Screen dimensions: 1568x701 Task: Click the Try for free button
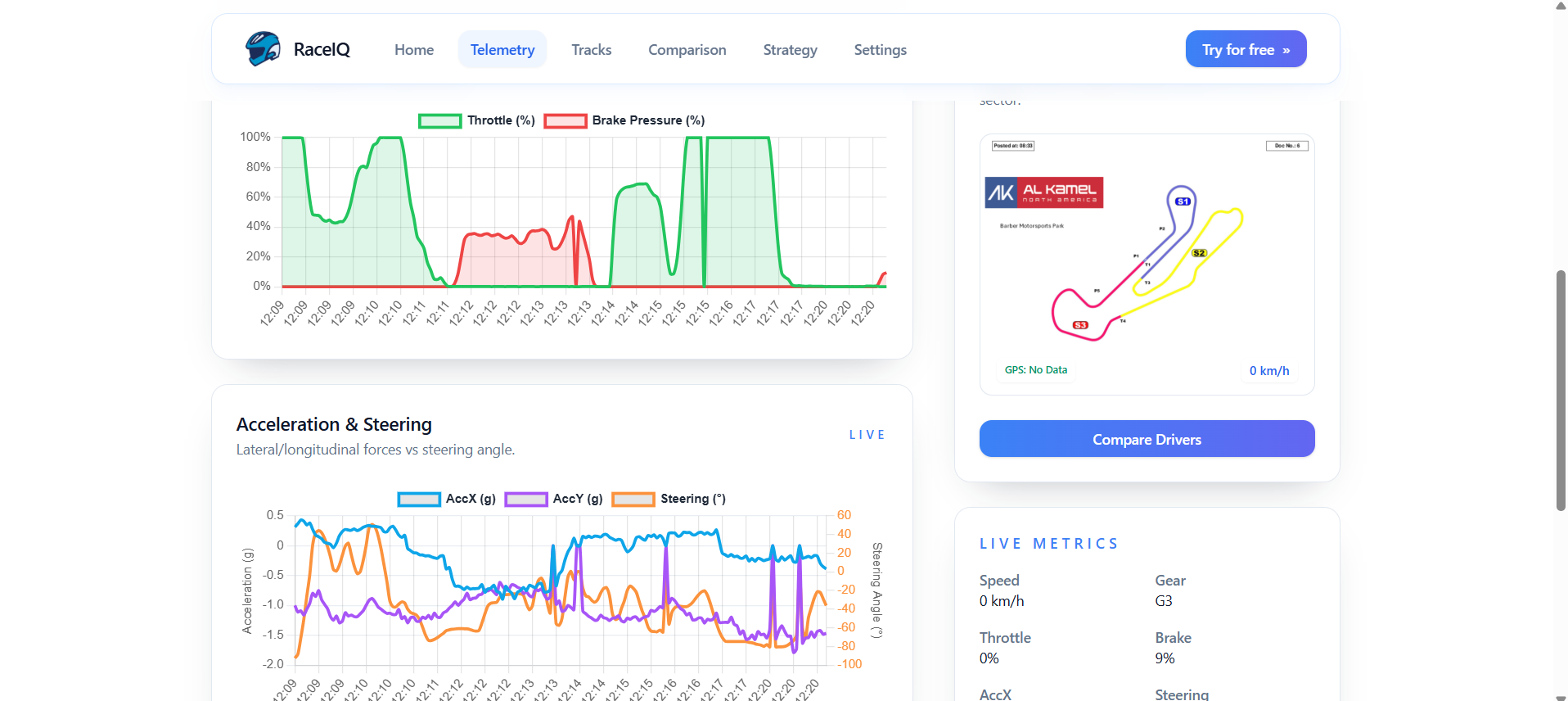[x=1246, y=49]
